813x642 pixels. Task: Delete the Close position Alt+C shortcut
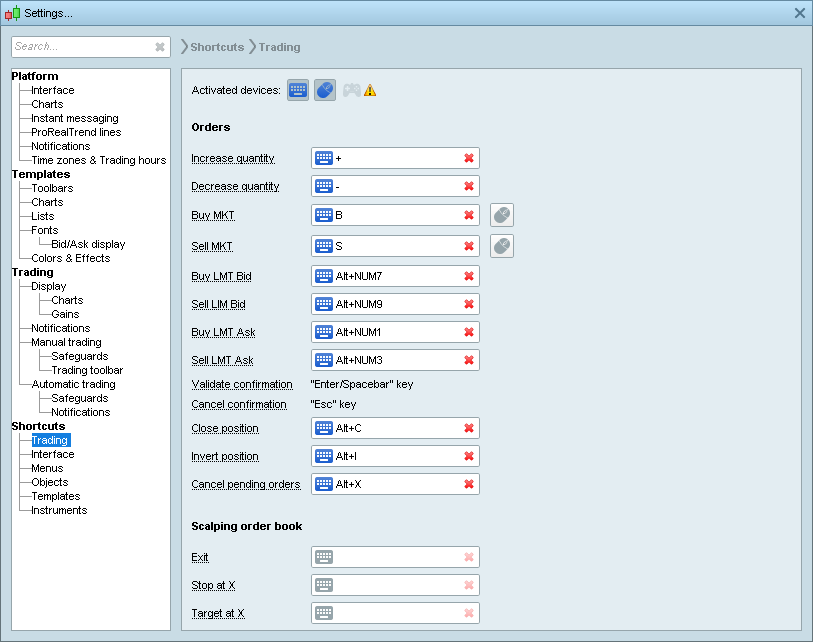click(x=468, y=428)
